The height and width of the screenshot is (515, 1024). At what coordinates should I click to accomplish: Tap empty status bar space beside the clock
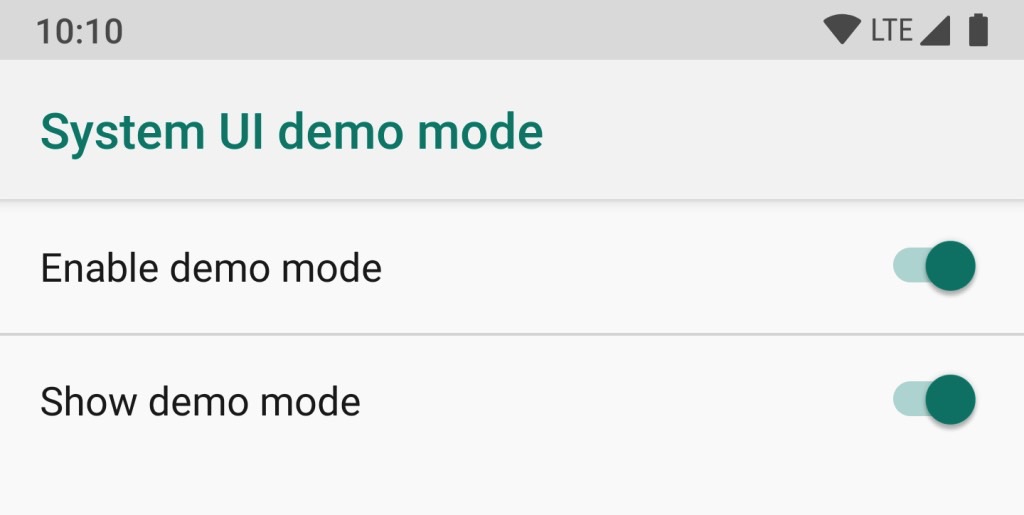[470, 30]
